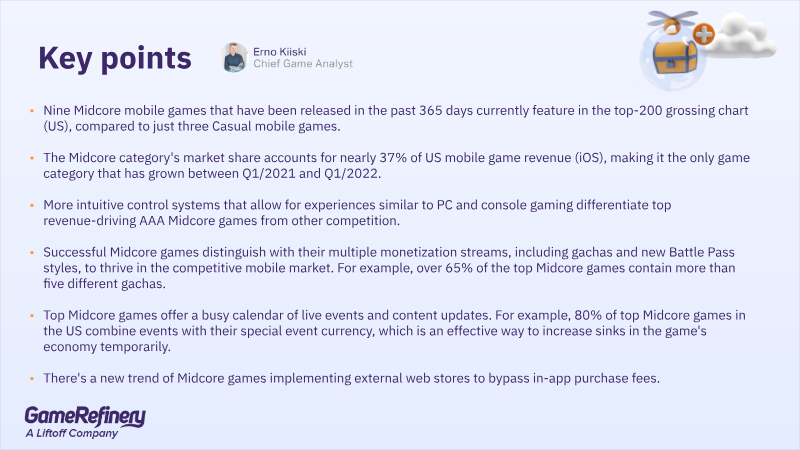This screenshot has height=450, width=800.
Task: Click Erno Kiiski's profile photo
Action: tap(234, 57)
